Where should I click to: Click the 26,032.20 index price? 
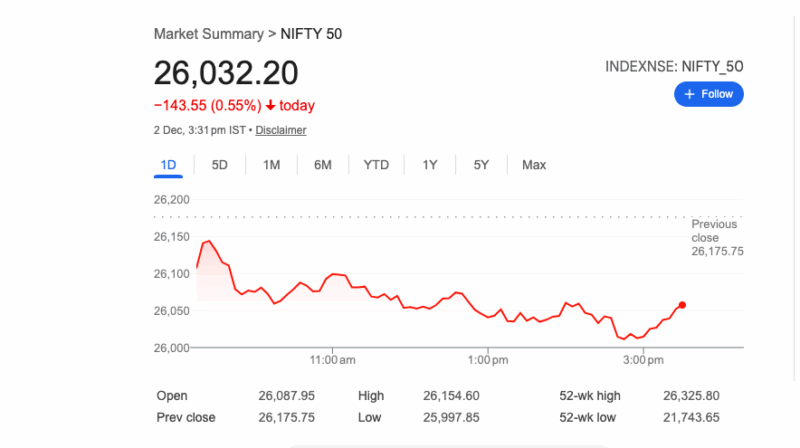coord(226,73)
